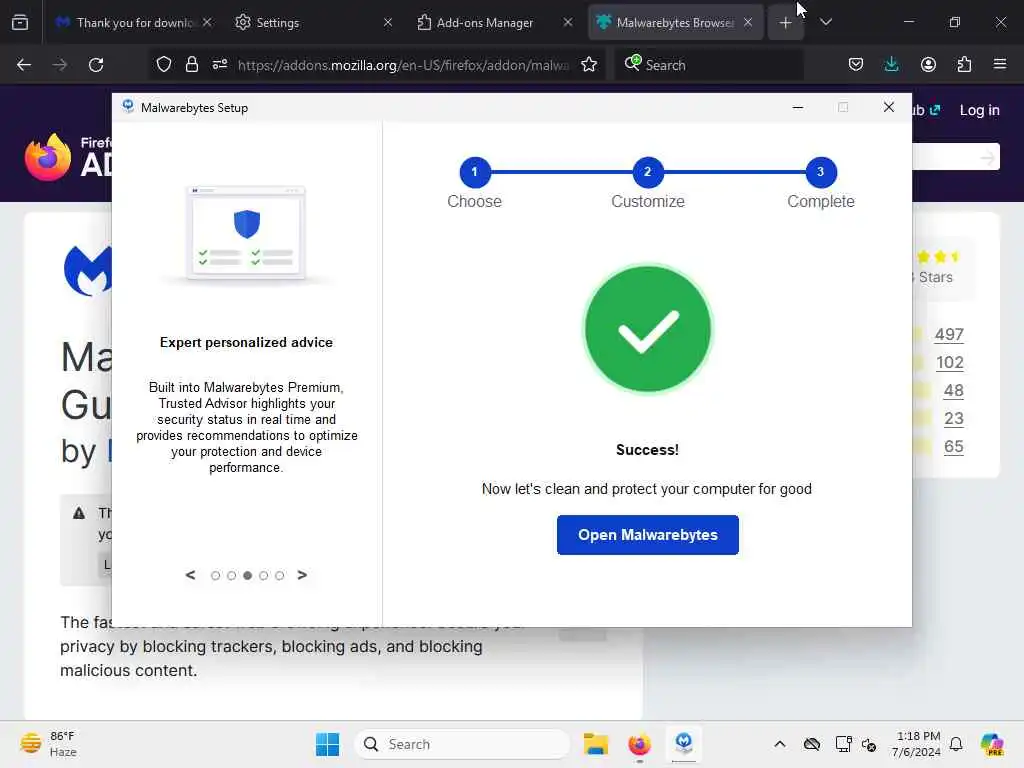The width and height of the screenshot is (1024, 768).
Task: Open the Extensions puzzle icon
Action: tap(964, 65)
